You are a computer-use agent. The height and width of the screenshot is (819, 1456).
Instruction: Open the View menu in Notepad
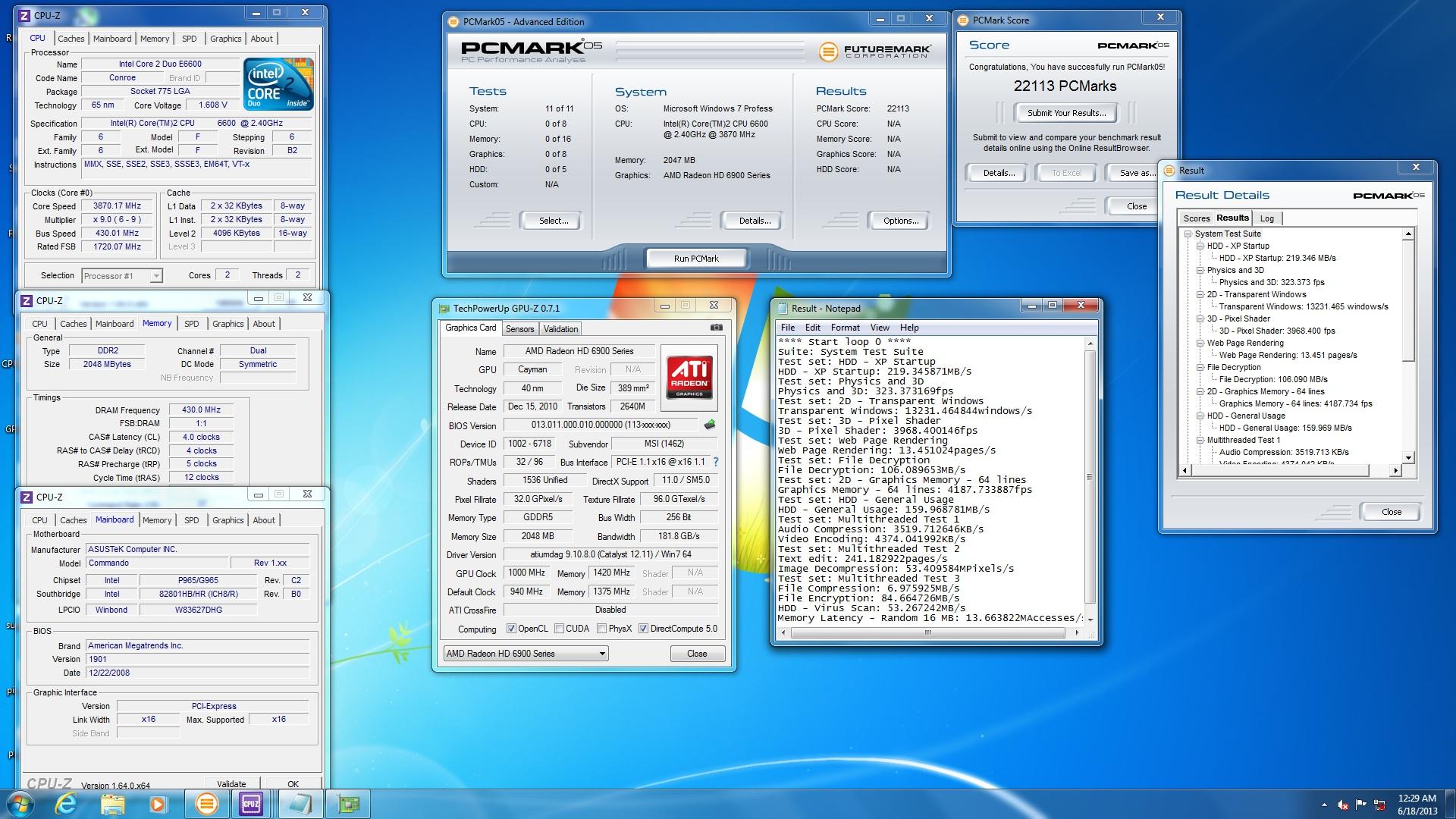pyautogui.click(x=880, y=328)
